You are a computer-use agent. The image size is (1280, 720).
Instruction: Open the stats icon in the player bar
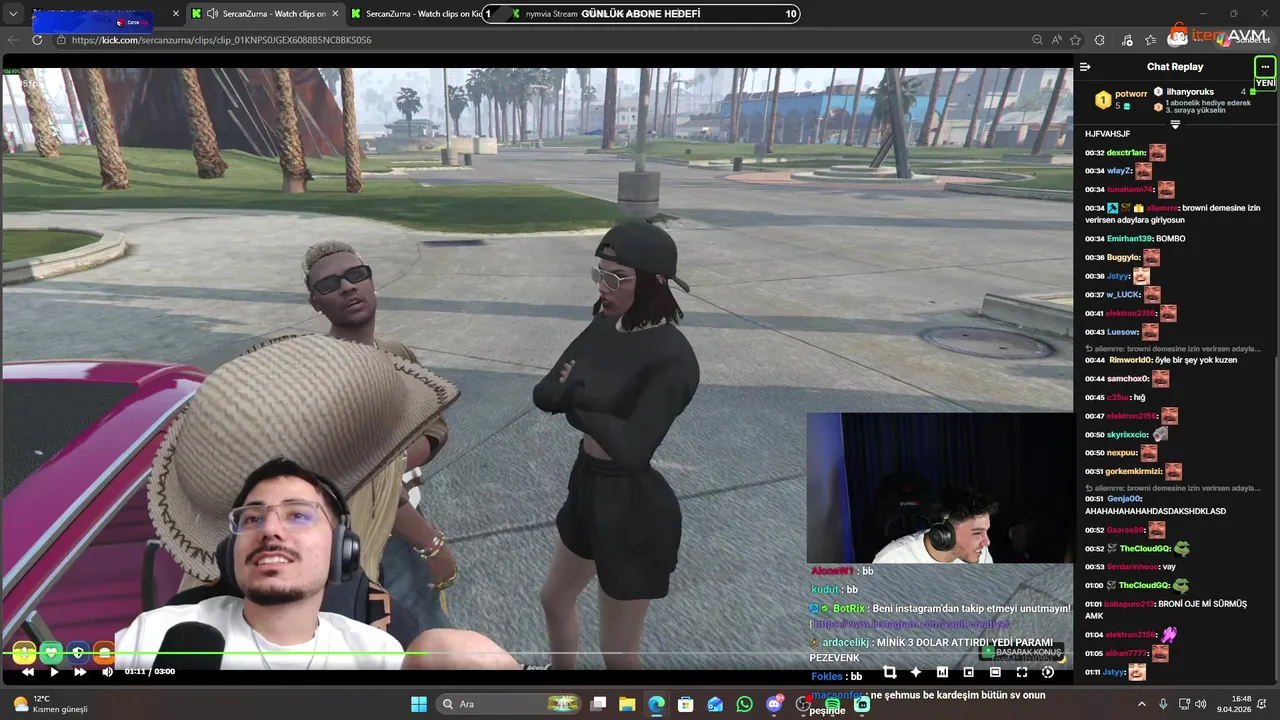[x=942, y=673]
